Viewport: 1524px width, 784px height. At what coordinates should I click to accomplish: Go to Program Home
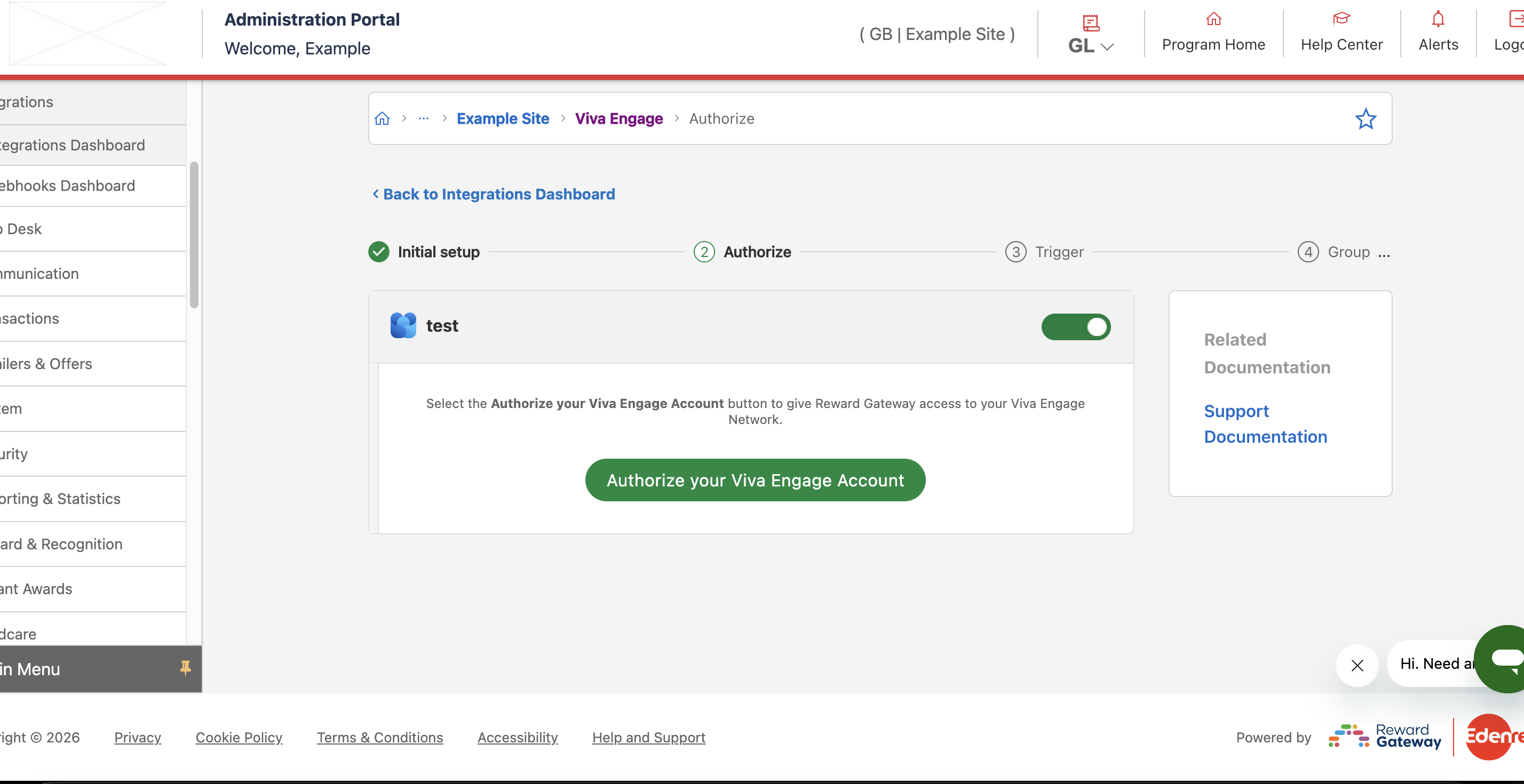point(1213,34)
